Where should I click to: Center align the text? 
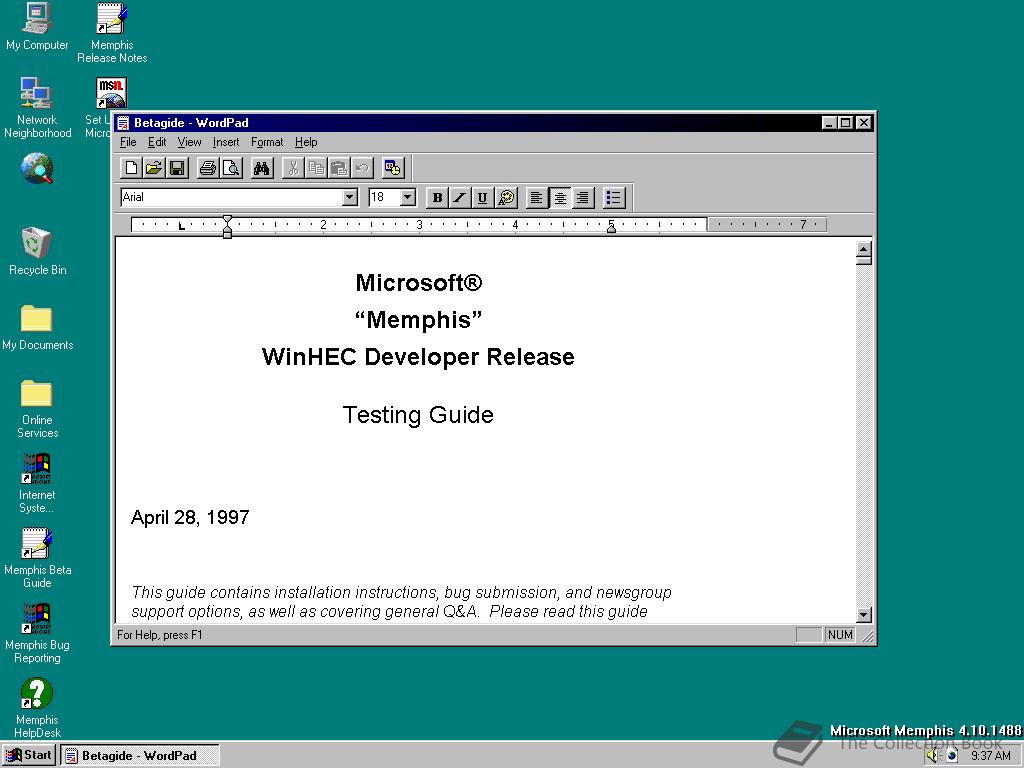[x=560, y=197]
